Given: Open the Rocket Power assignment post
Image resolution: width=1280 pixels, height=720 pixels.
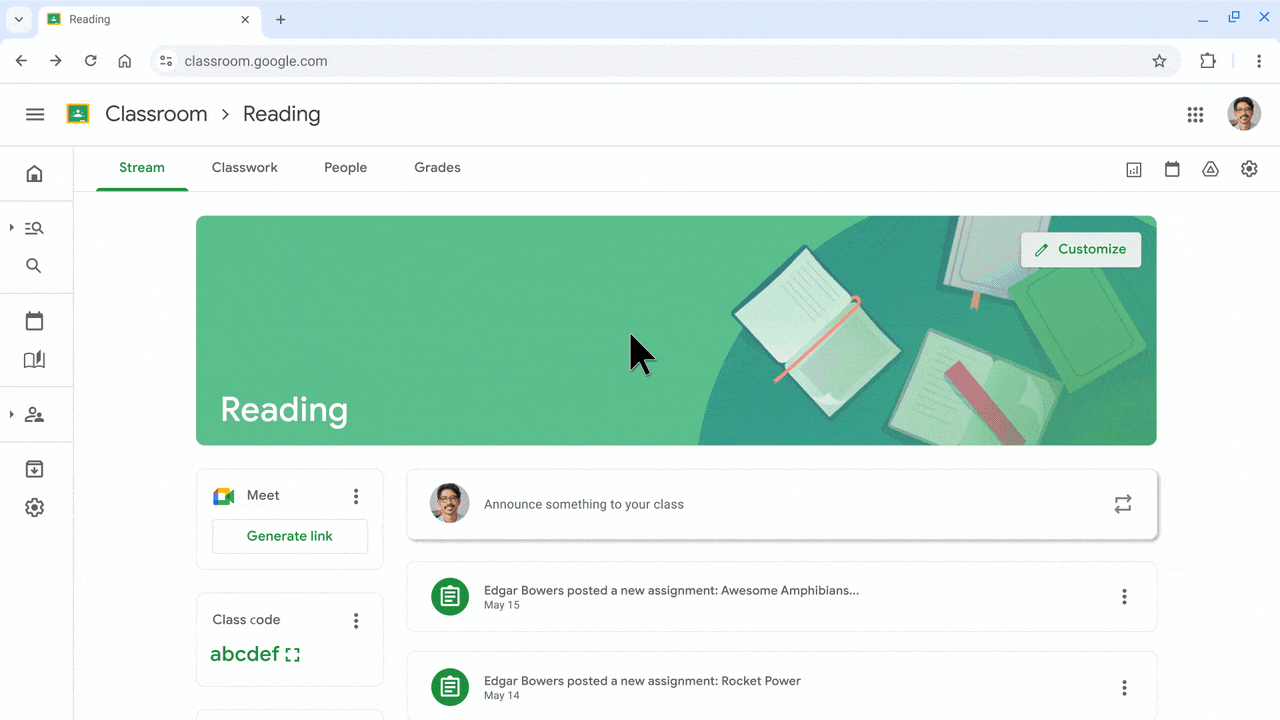Looking at the screenshot, I should click(782, 687).
